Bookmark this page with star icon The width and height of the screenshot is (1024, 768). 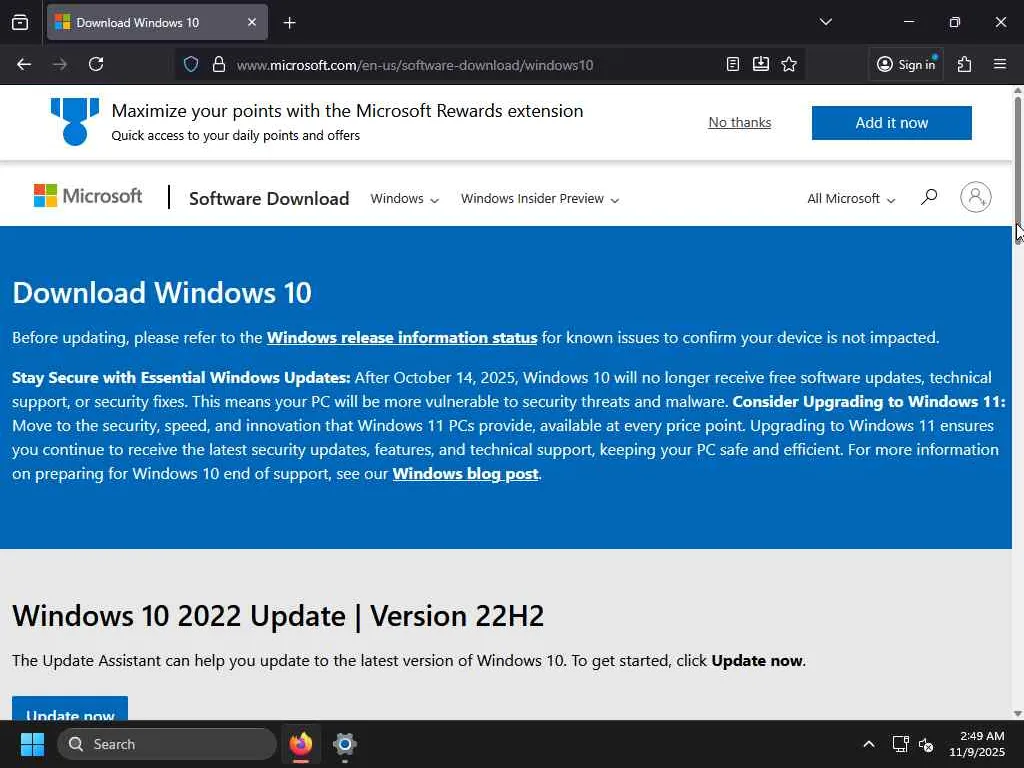[789, 64]
